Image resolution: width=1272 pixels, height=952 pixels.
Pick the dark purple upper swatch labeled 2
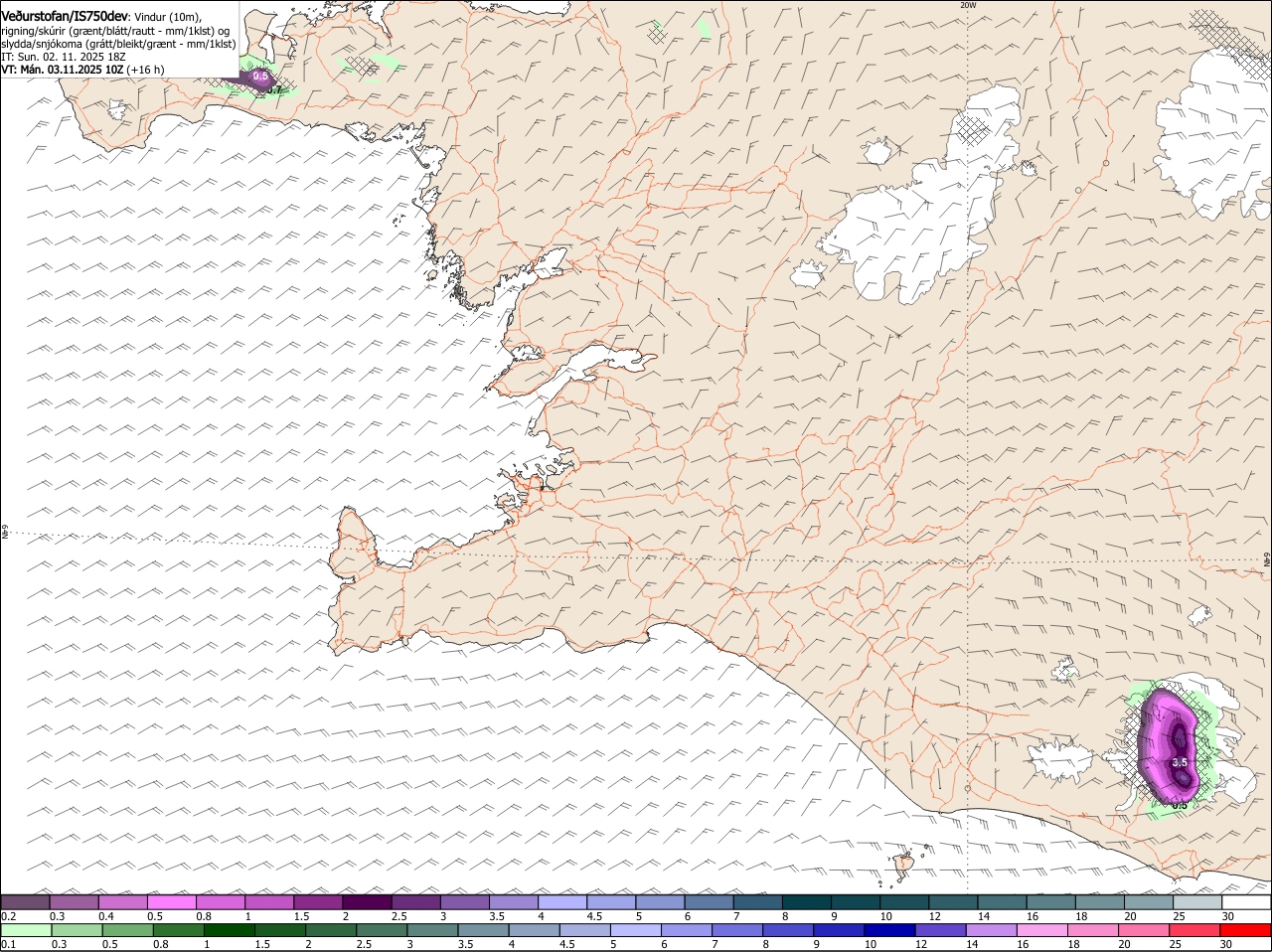(x=368, y=902)
